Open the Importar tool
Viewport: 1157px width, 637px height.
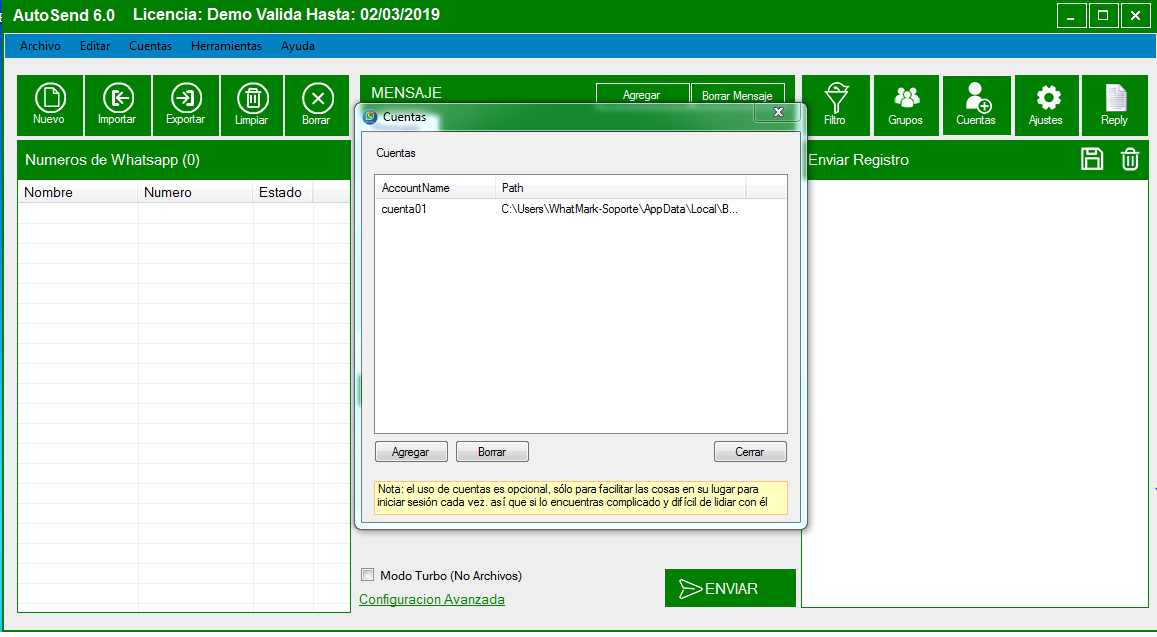[117, 105]
